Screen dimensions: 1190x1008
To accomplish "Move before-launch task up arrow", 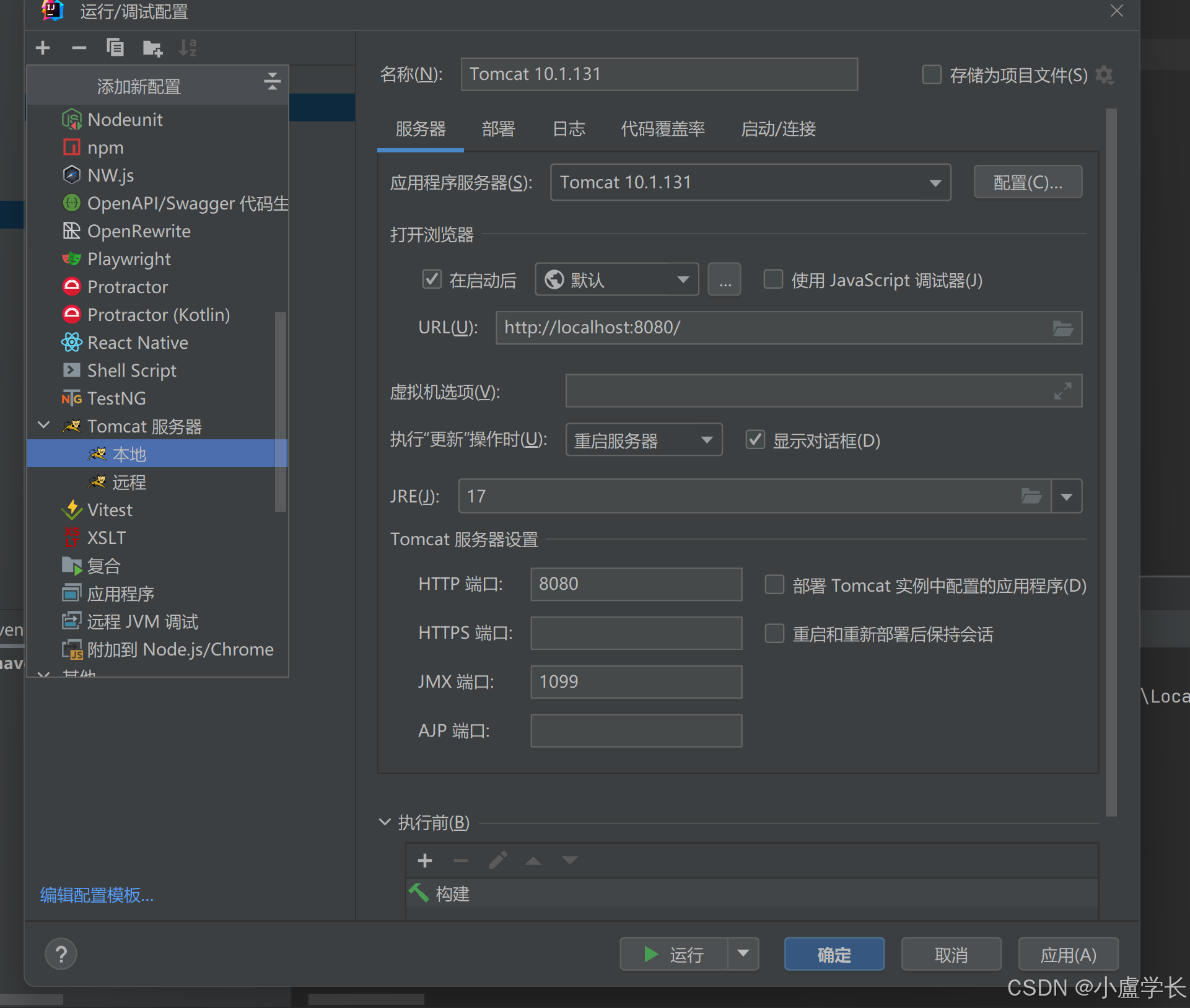I will [533, 861].
